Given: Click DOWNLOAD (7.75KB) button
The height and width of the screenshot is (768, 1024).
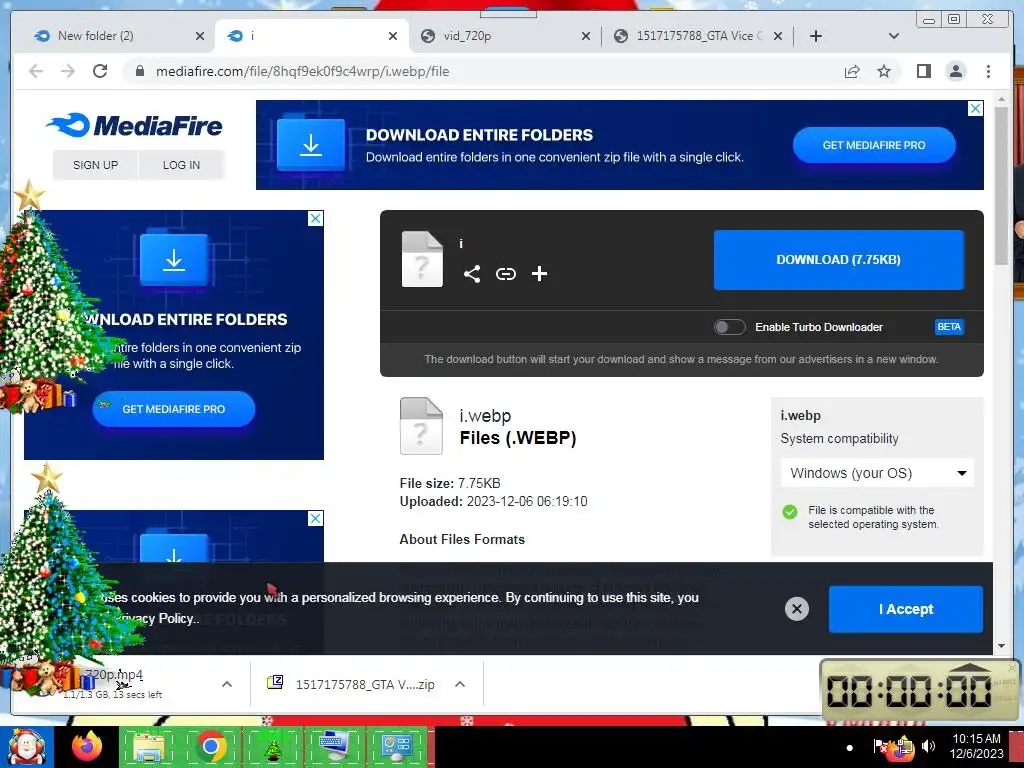Looking at the screenshot, I should click(x=839, y=260).
